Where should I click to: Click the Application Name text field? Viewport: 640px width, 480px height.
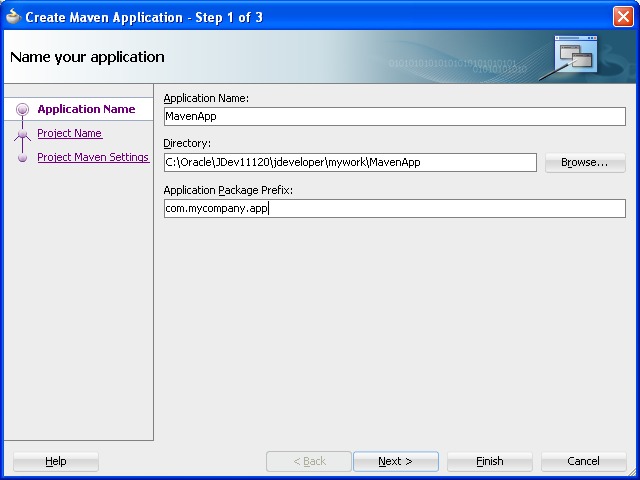(394, 116)
